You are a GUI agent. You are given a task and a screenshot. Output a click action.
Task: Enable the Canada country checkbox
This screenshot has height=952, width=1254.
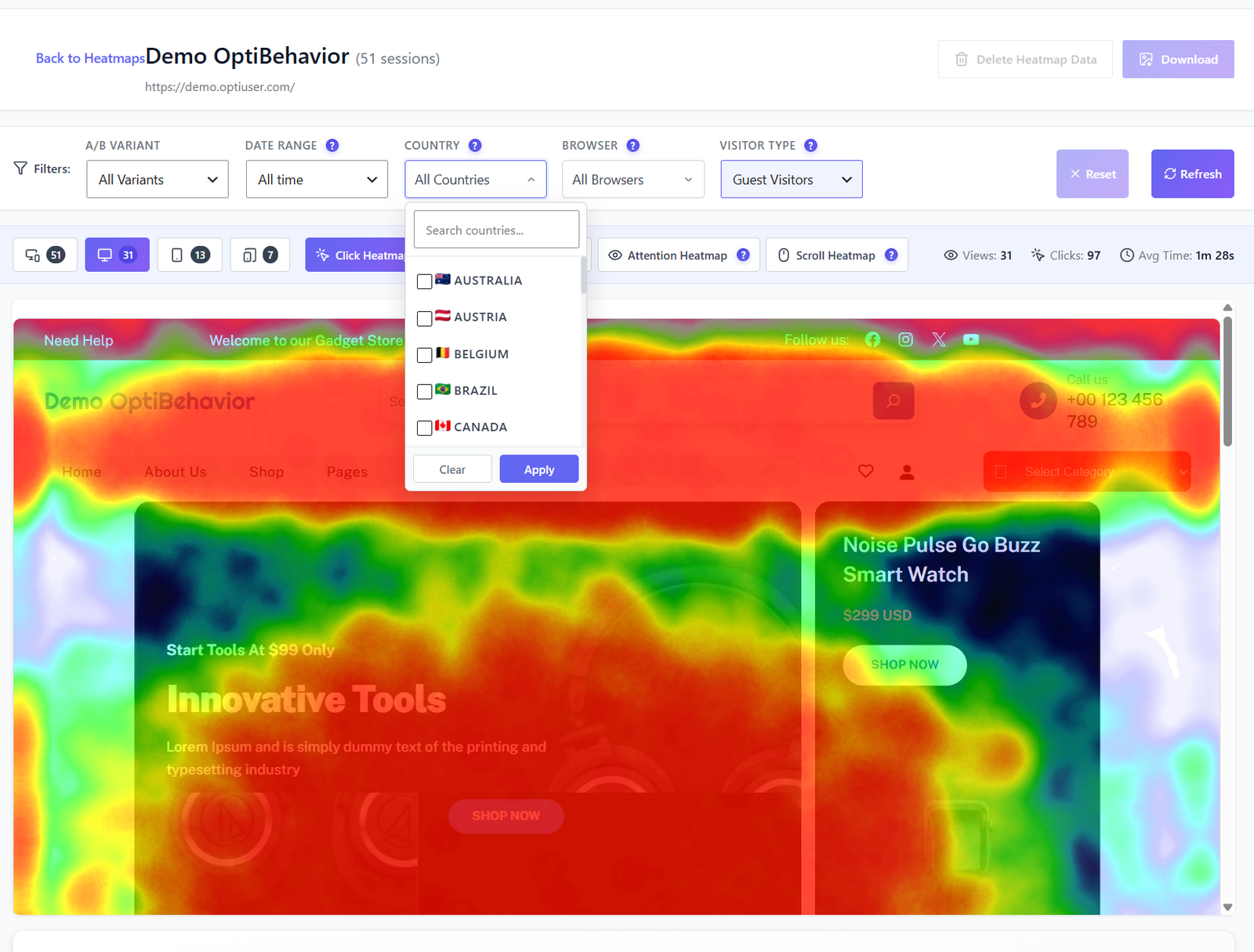425,428
